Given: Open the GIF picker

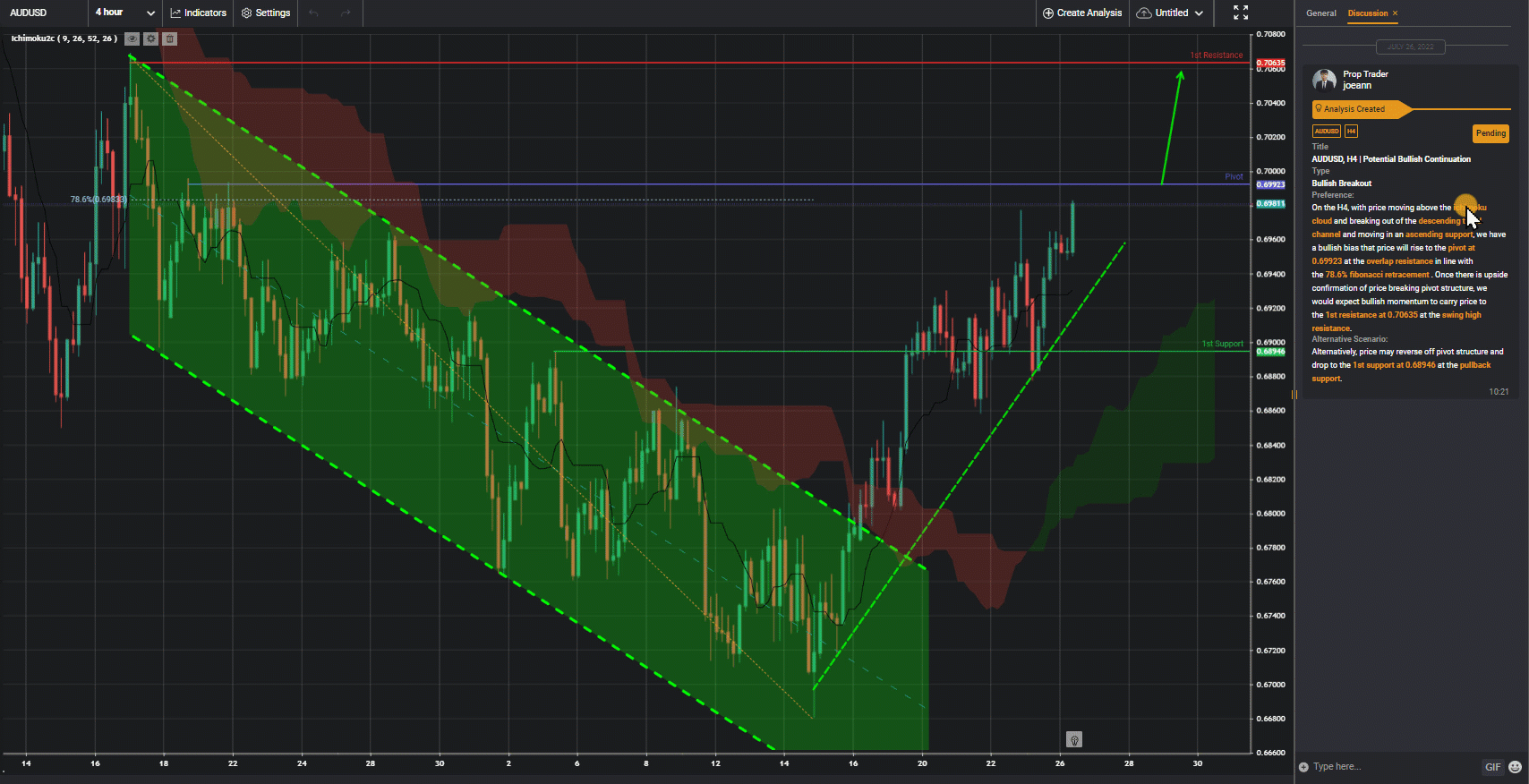Looking at the screenshot, I should pos(1492,767).
